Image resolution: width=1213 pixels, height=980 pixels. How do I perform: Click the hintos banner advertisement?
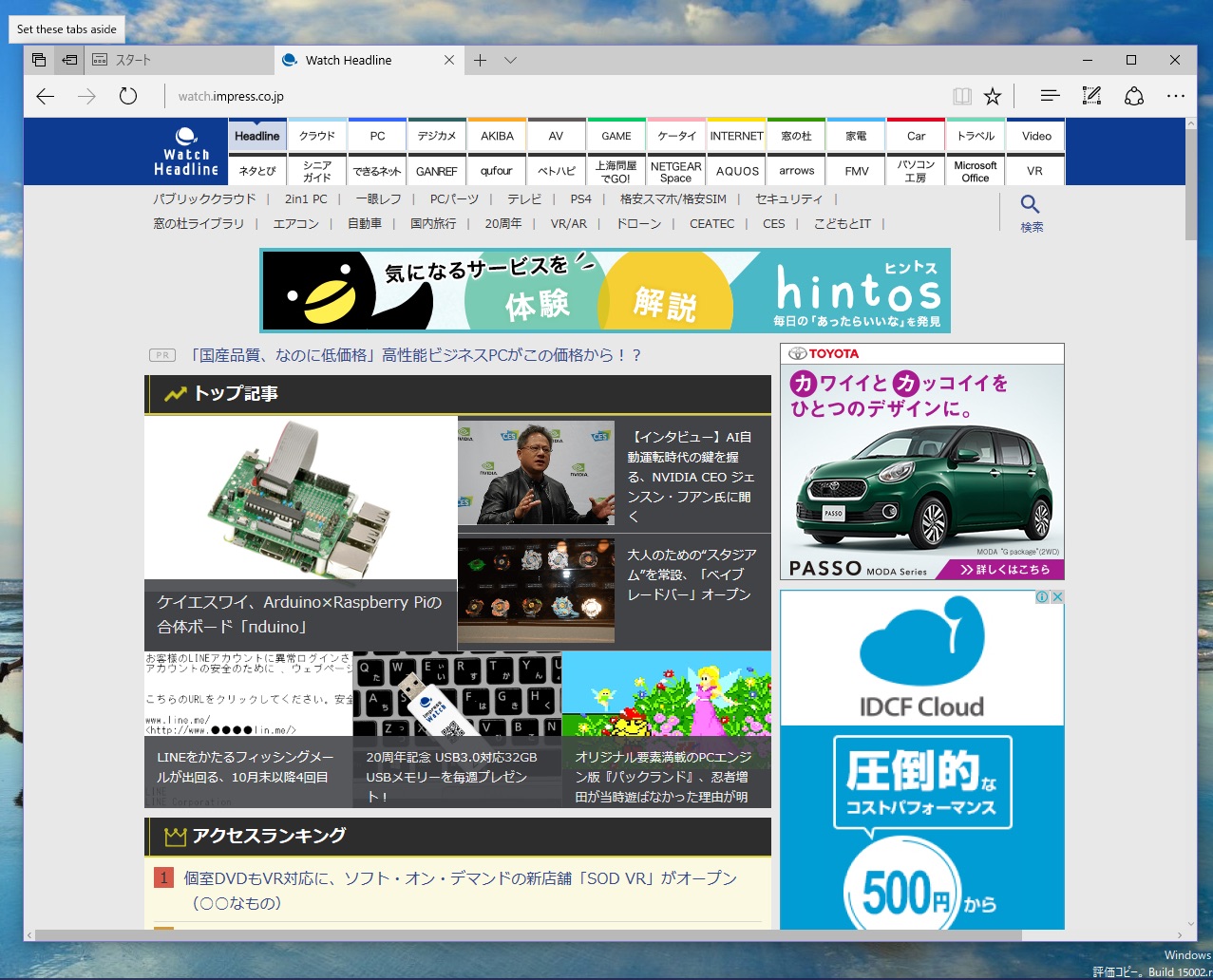tap(605, 290)
